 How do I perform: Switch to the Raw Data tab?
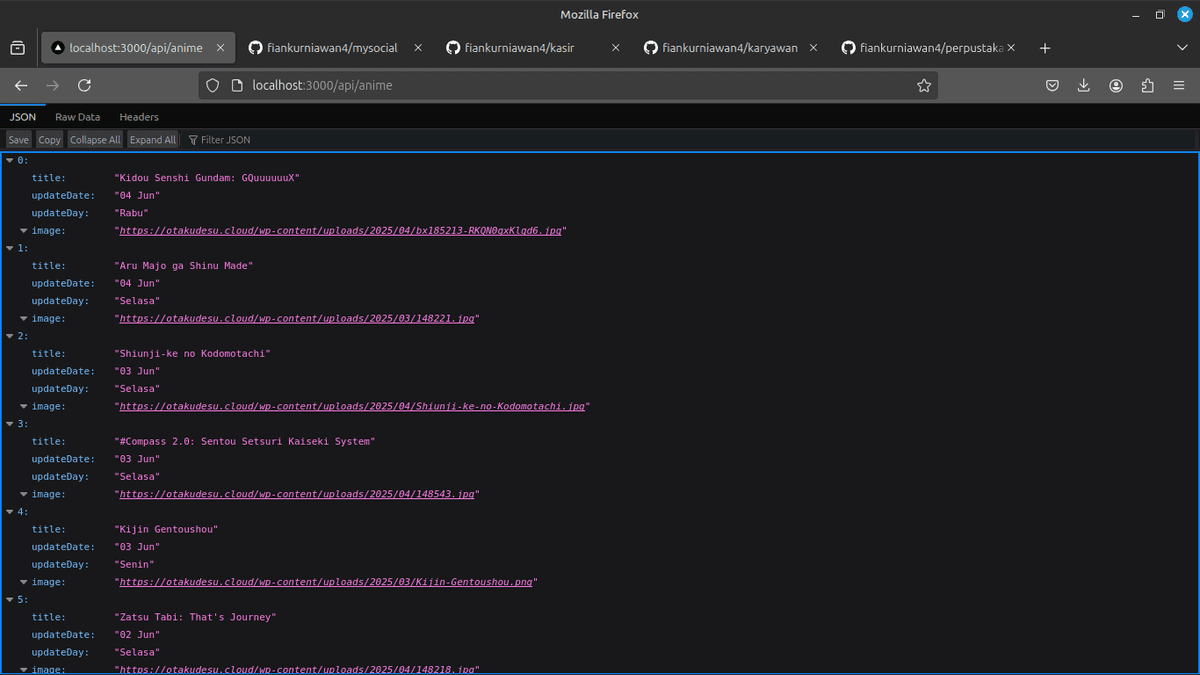tap(77, 117)
